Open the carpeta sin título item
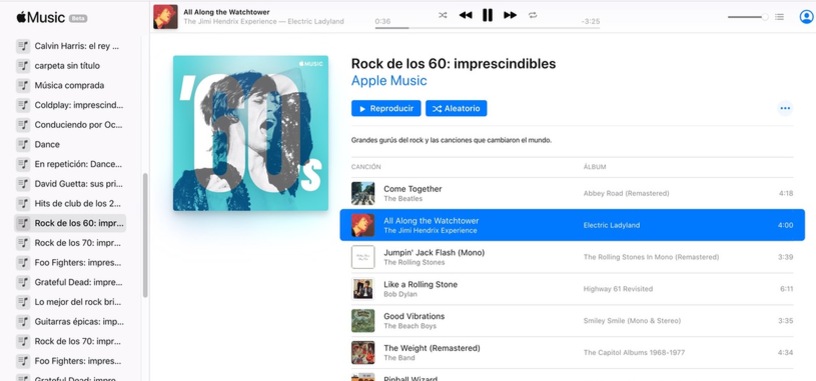Screen dimensions: 816x381 70,66
